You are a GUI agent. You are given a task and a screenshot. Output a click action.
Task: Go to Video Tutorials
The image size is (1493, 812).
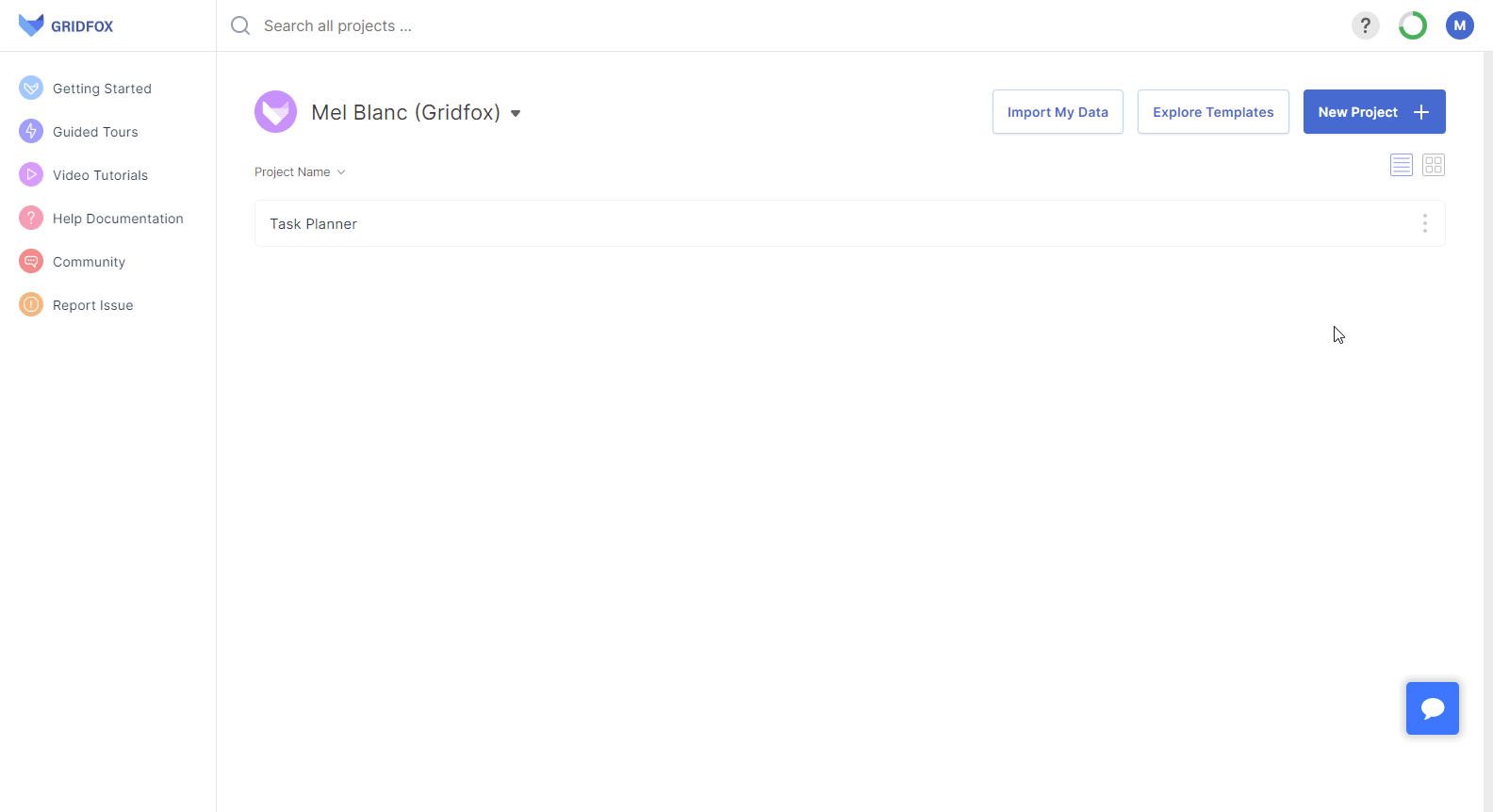point(100,175)
